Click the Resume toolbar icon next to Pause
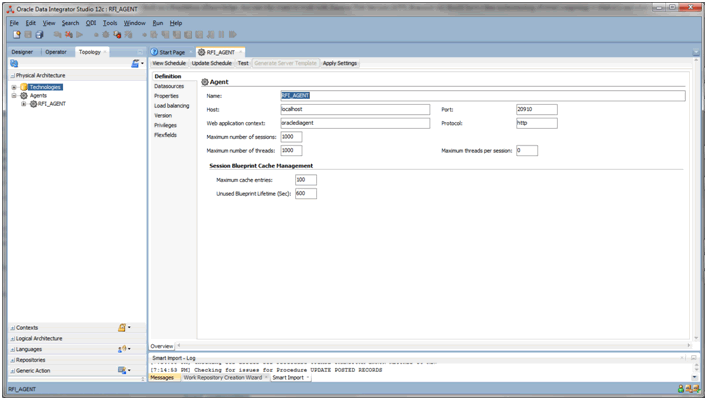Image resolution: width=707 pixels, height=400 pixels. [x=233, y=35]
